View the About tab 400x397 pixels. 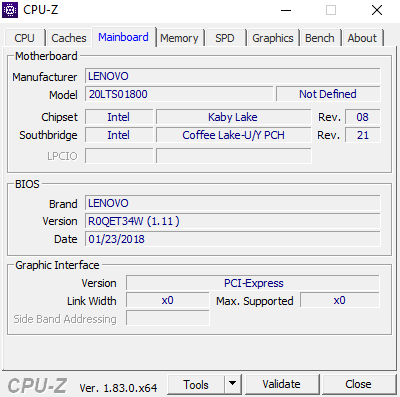[x=362, y=38]
